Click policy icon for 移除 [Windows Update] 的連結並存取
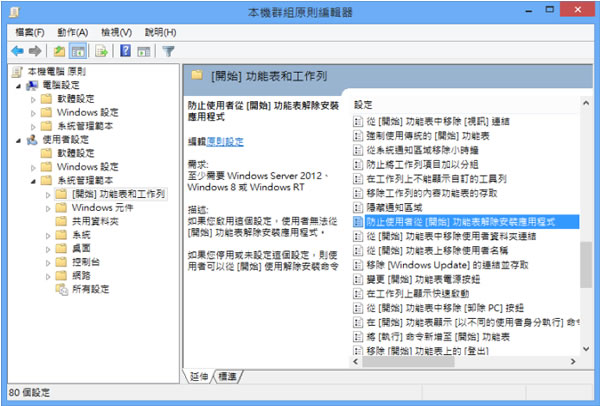The image size is (600, 406). click(358, 265)
